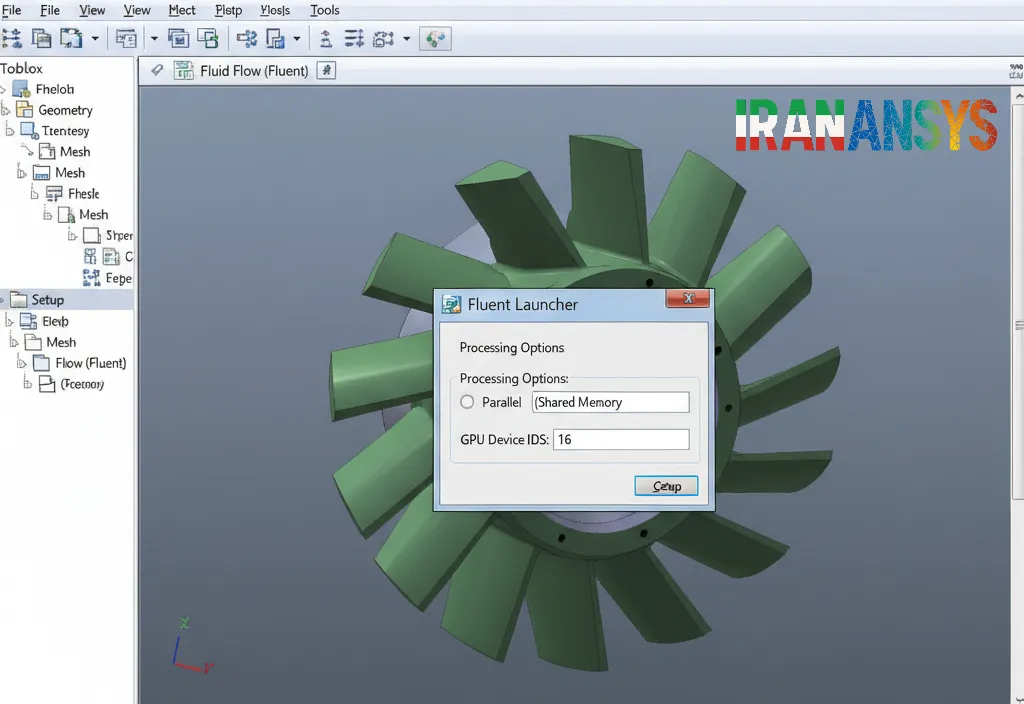Click the square icon beside Sʼrper
This screenshot has width=1024, height=704.
click(x=92, y=235)
